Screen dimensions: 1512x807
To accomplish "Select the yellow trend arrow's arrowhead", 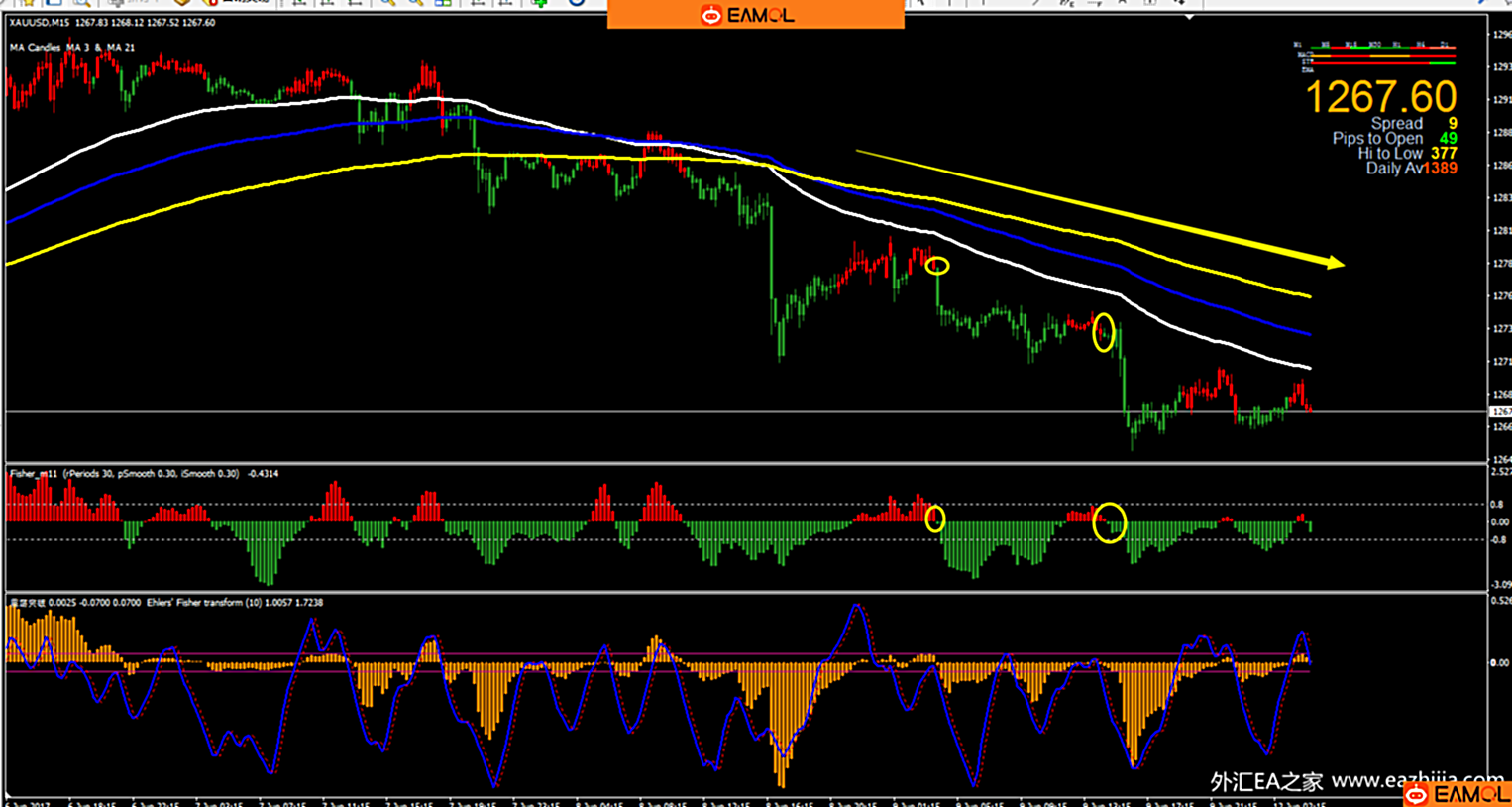I will click(1334, 263).
